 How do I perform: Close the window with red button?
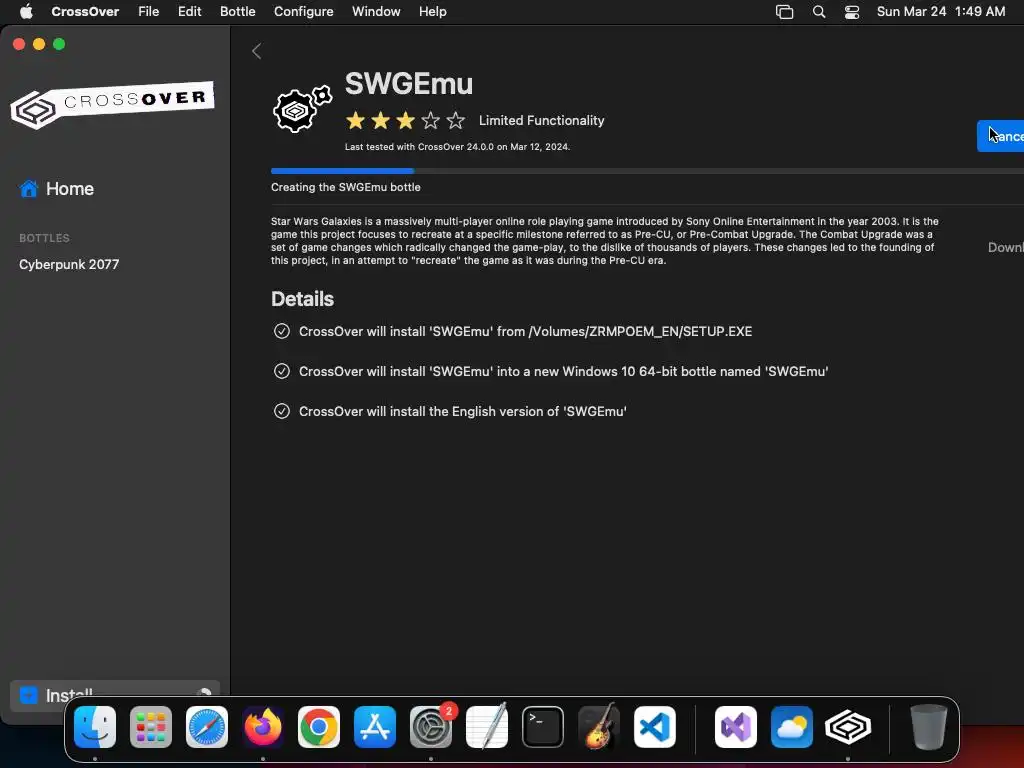point(19,44)
